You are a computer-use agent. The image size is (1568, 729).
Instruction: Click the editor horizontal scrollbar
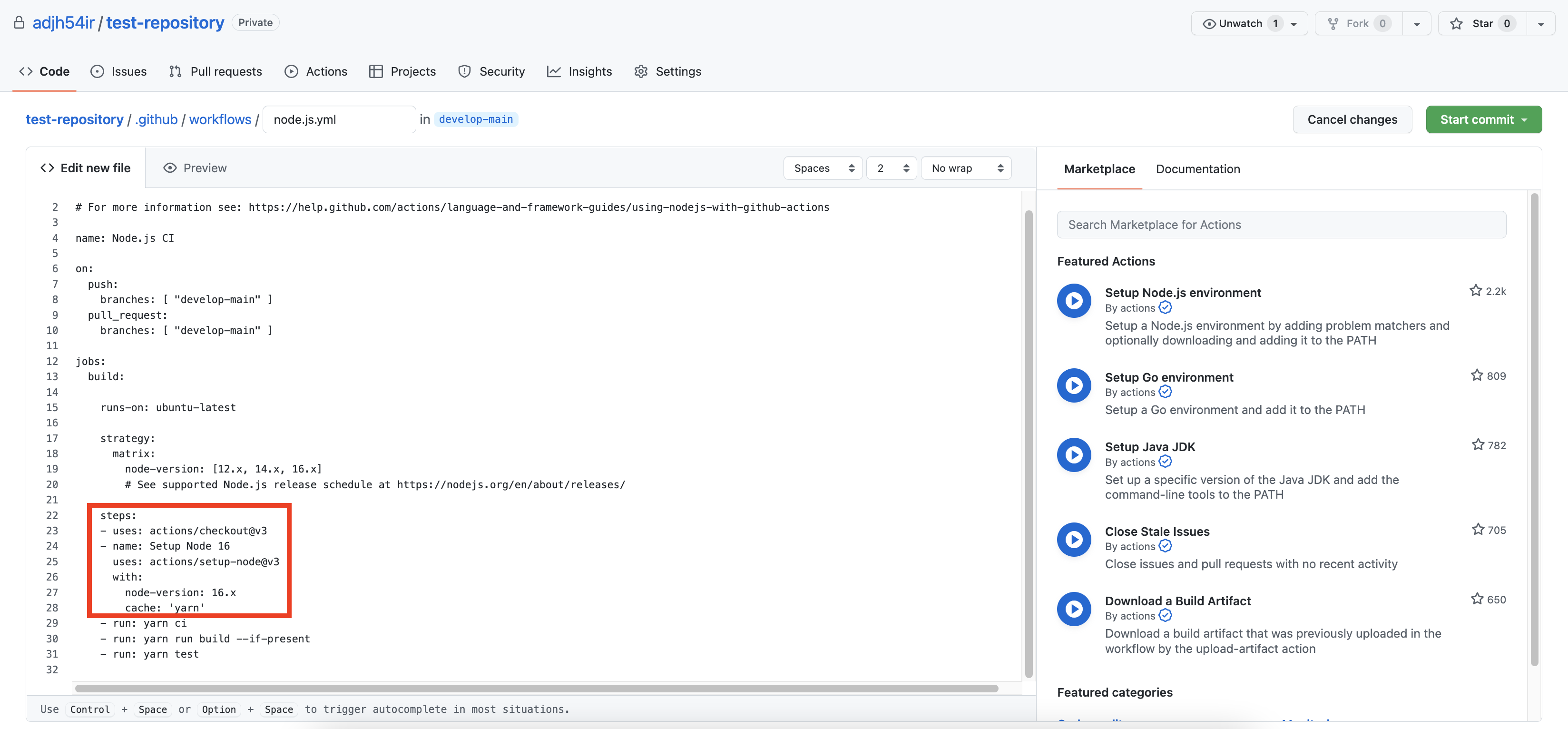click(536, 689)
